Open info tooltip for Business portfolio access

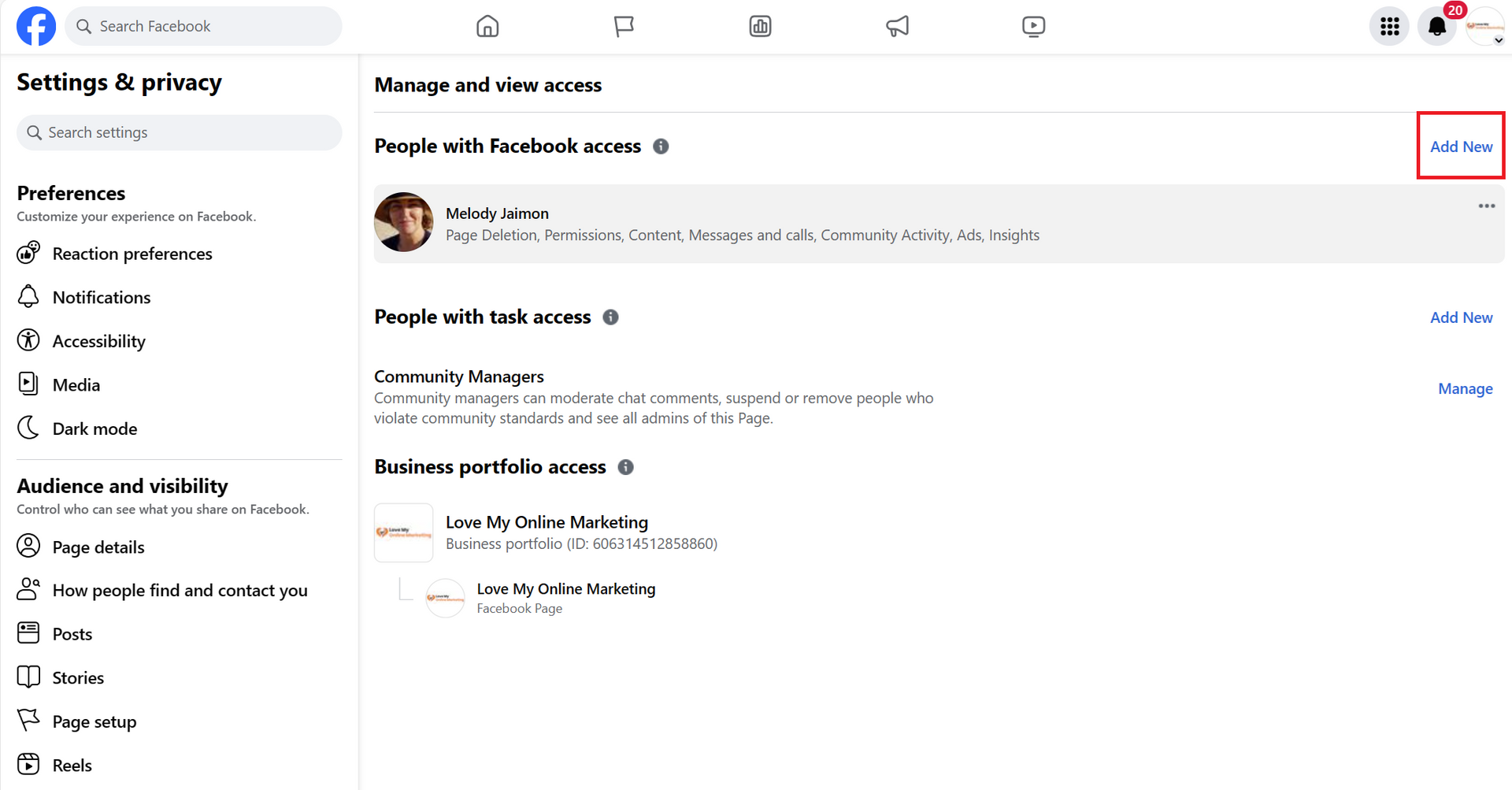625,466
